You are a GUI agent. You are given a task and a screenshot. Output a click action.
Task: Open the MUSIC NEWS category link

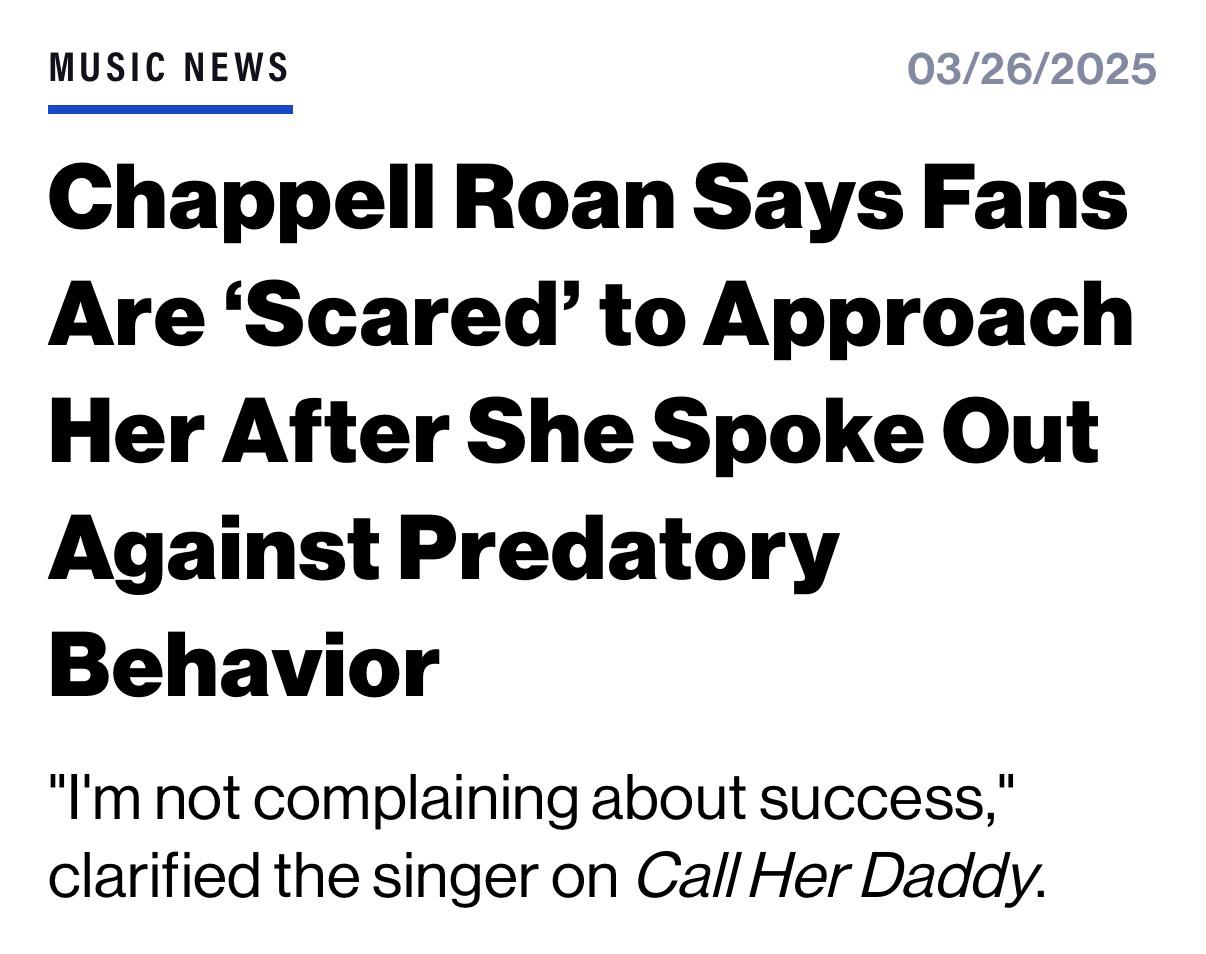[x=169, y=68]
